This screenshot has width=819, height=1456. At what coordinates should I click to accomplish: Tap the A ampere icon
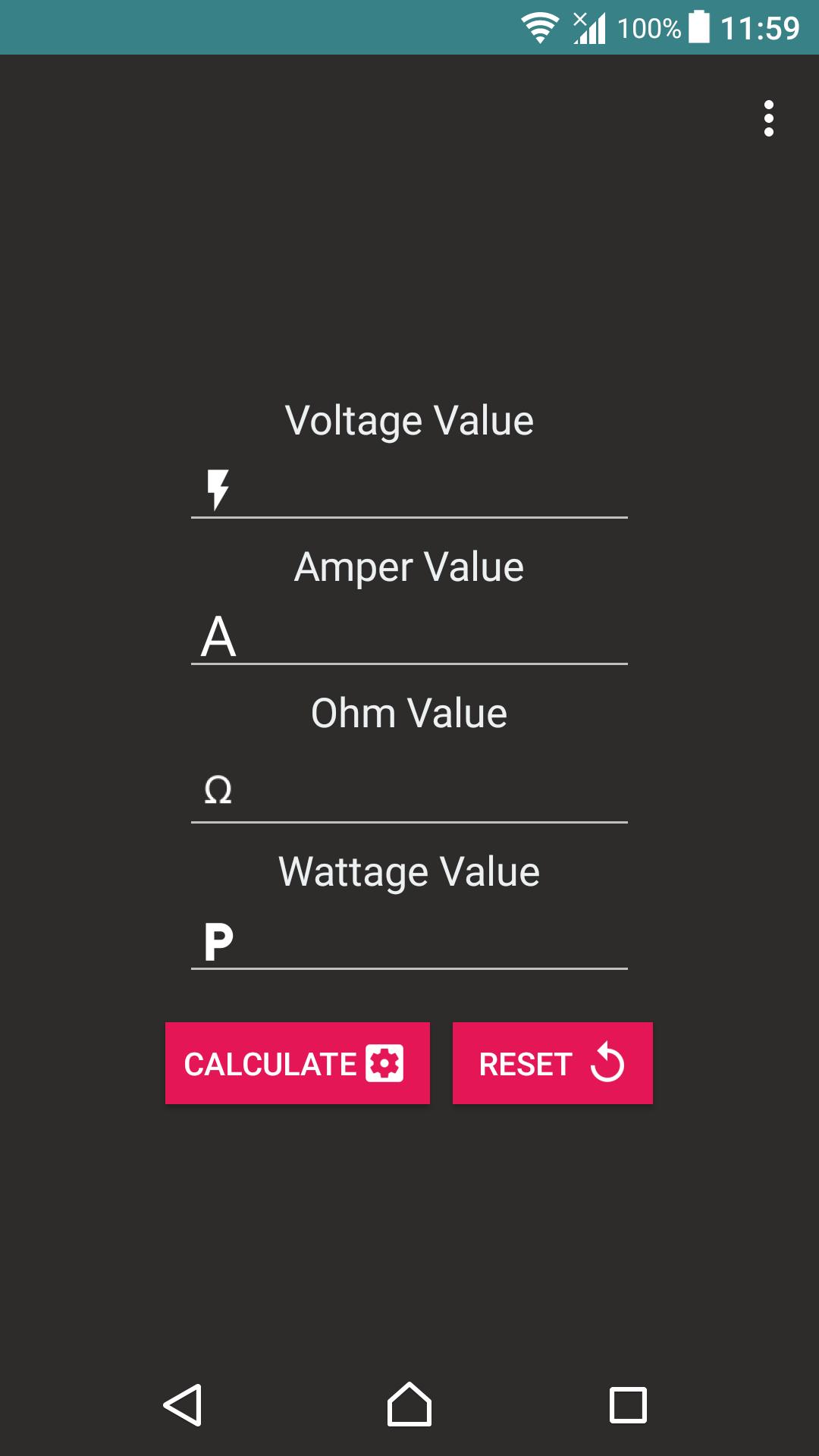(x=218, y=636)
